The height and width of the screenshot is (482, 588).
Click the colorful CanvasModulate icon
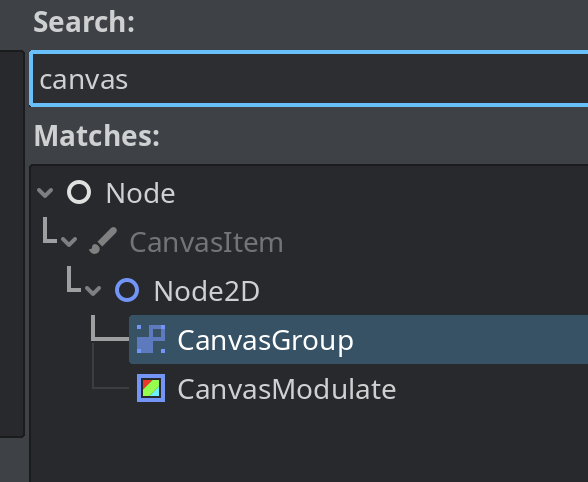[x=151, y=388]
